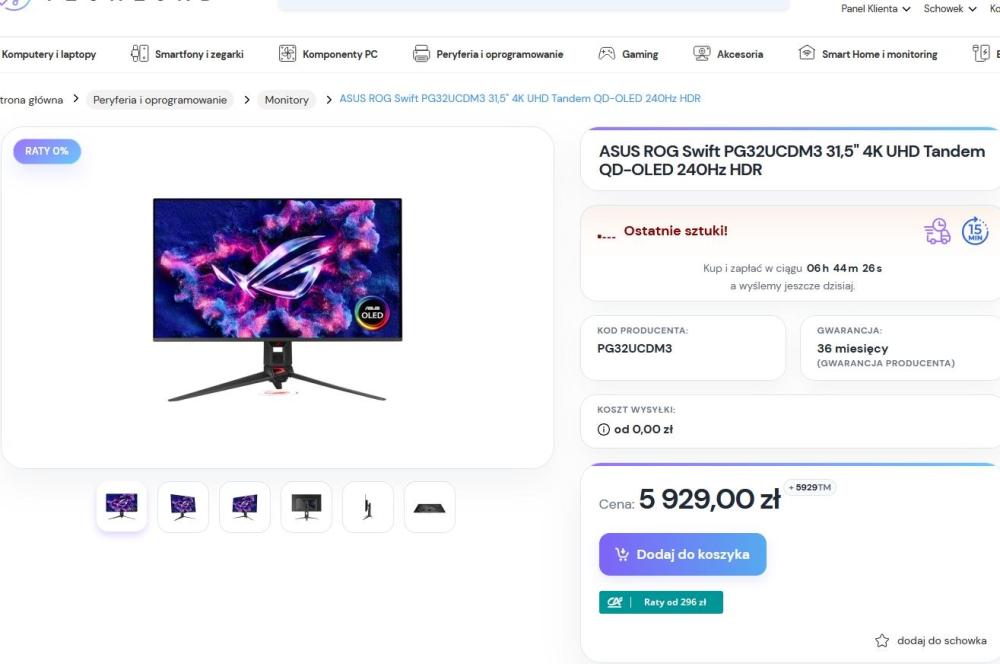Click the Komponenty PC chip icon
The image size is (1000, 664).
coord(287,54)
